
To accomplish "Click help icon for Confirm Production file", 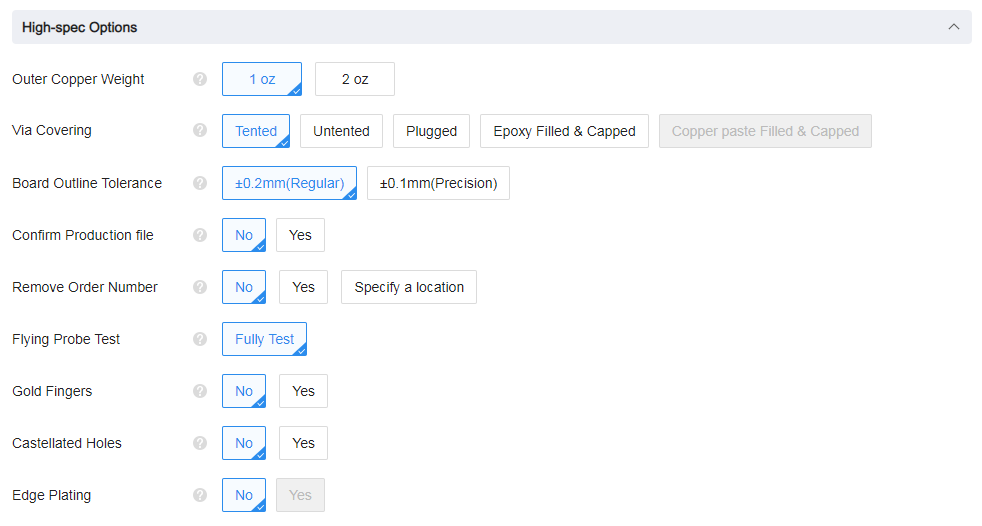I will pos(200,235).
